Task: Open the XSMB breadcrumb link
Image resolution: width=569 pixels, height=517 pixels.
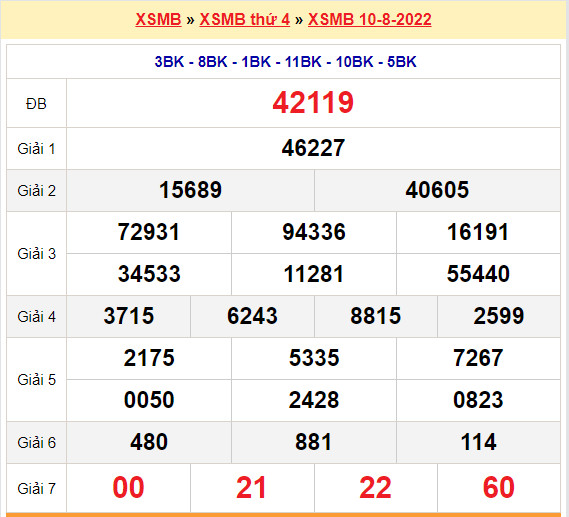Action: coord(158,19)
